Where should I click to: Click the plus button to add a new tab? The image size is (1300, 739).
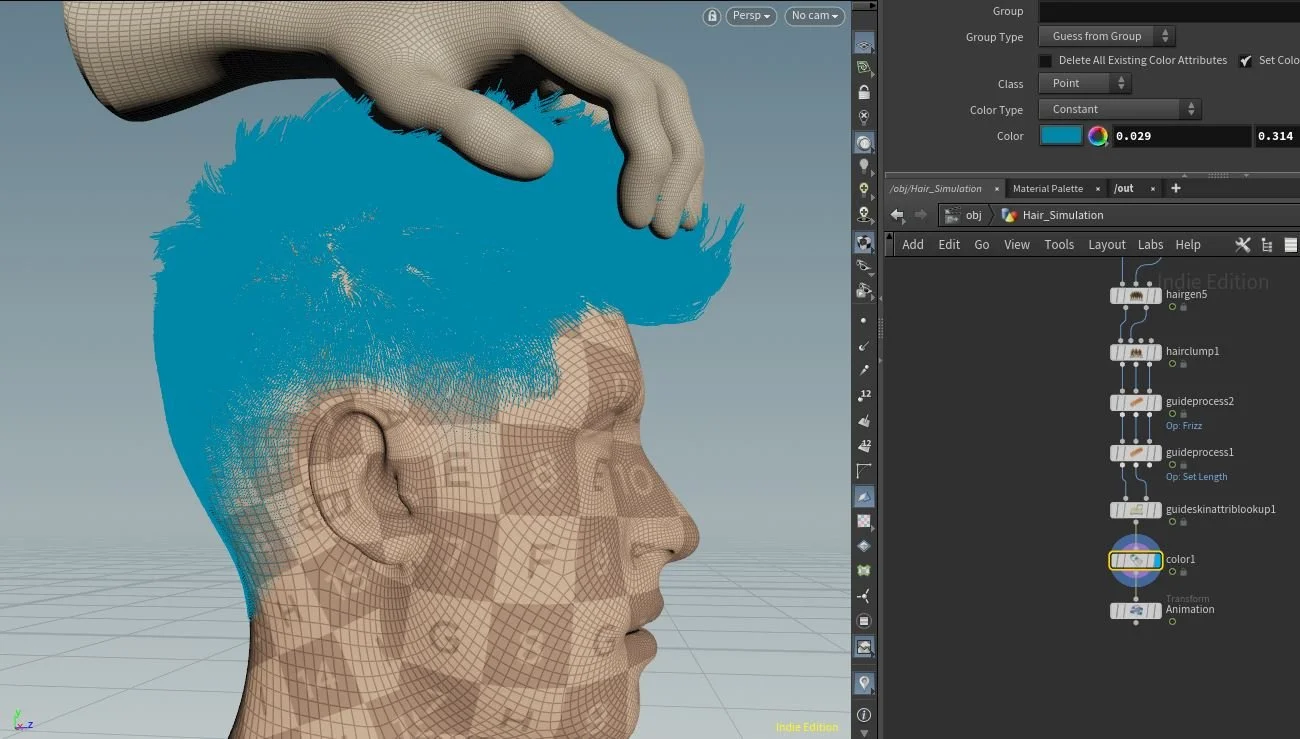click(x=1176, y=188)
